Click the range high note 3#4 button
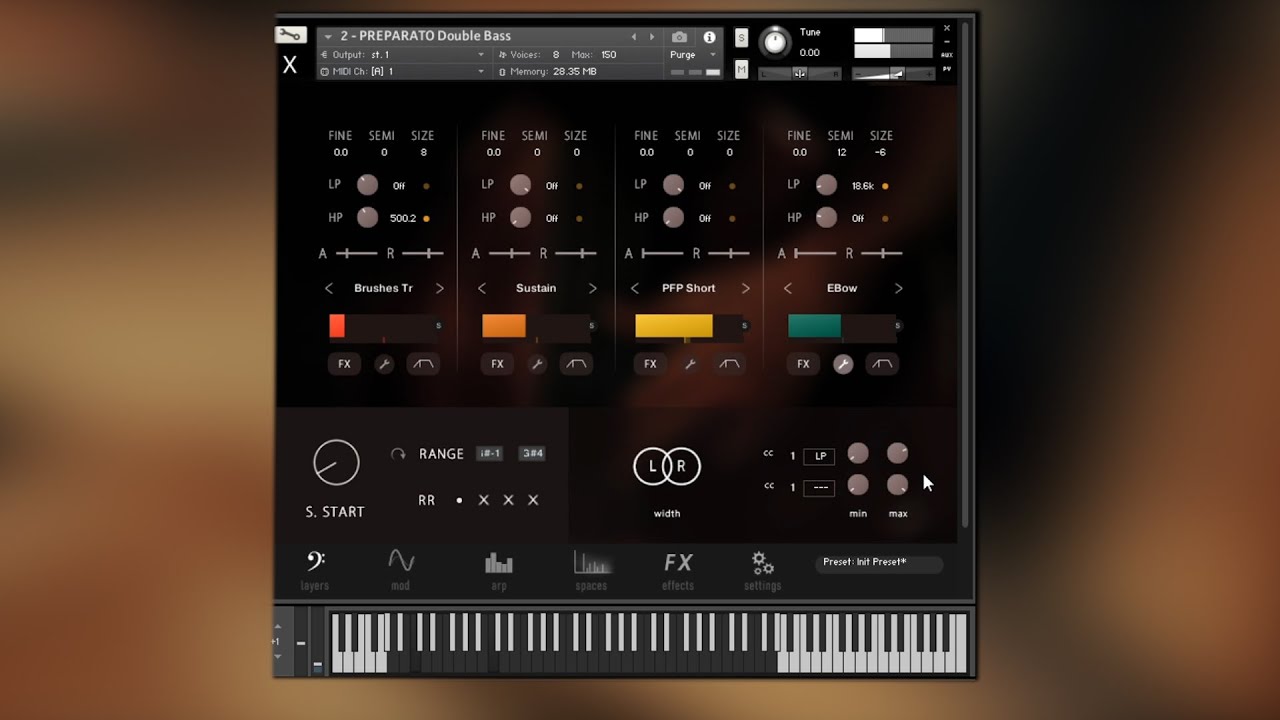 (x=532, y=454)
